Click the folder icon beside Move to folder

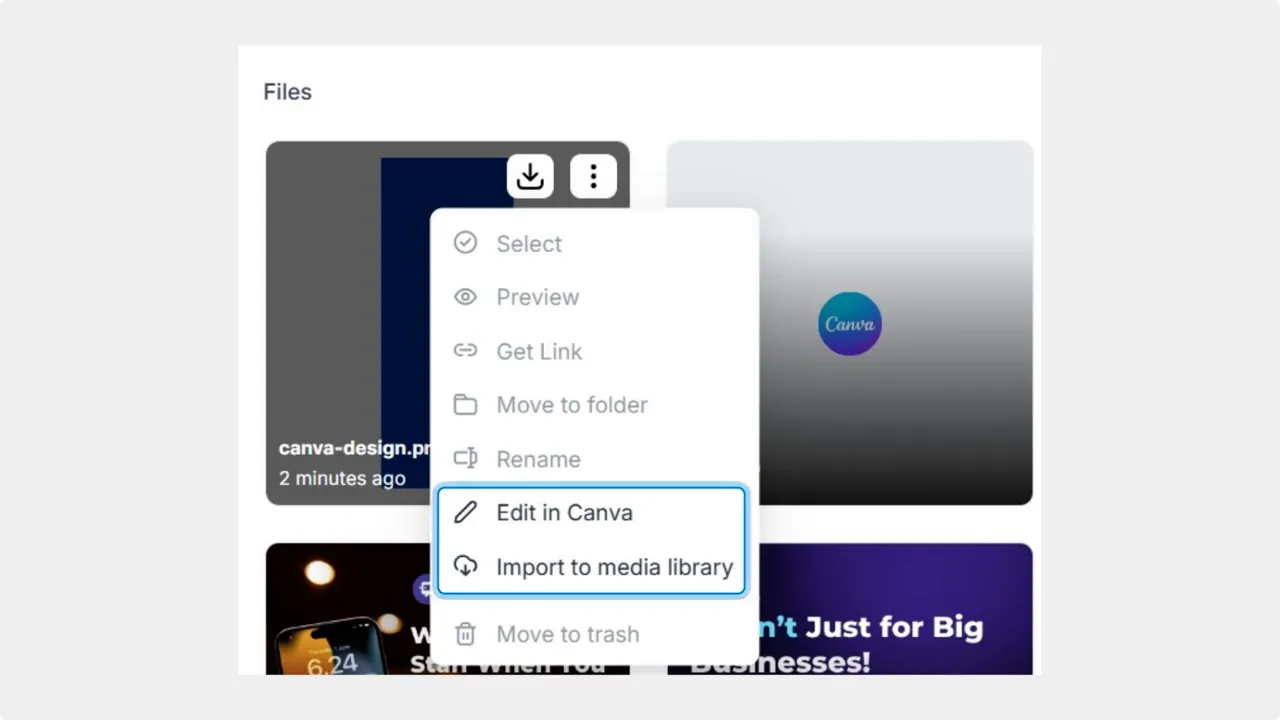(x=465, y=404)
